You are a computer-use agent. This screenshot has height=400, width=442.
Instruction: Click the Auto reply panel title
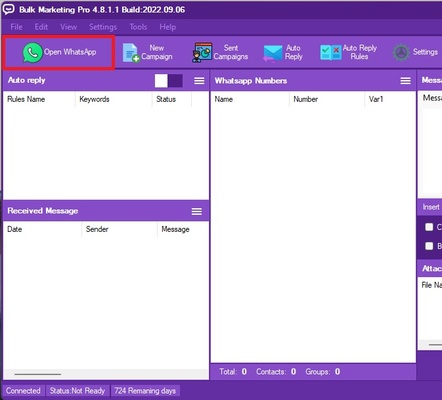26,80
